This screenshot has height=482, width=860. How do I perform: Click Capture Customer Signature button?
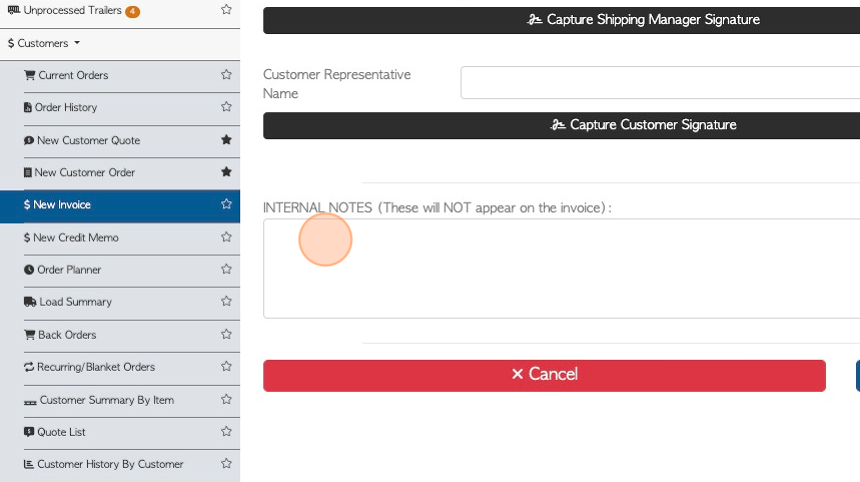pos(562,125)
